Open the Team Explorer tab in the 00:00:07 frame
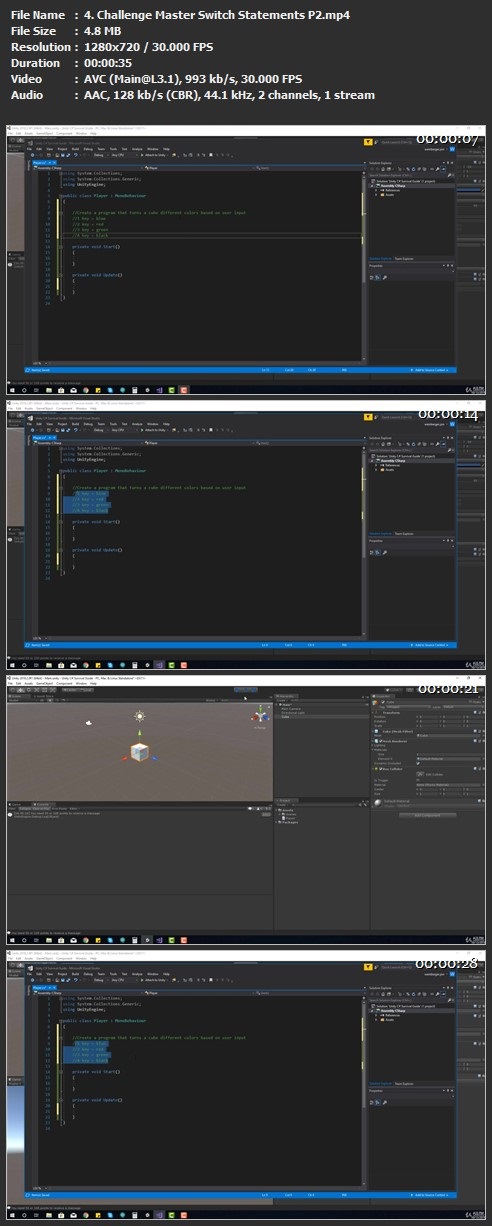492x1226 pixels. 404,259
